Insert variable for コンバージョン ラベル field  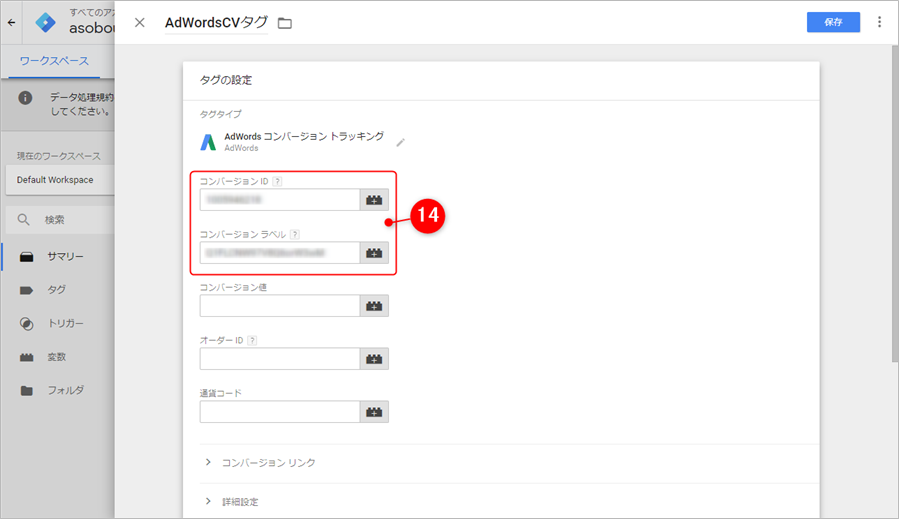tap(374, 253)
